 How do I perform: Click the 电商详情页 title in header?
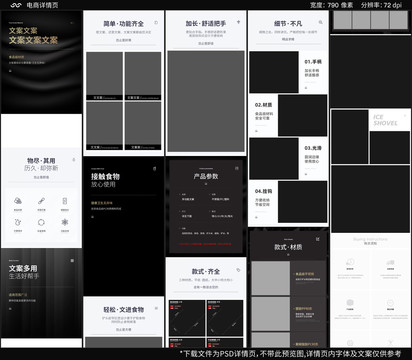coord(42,5)
